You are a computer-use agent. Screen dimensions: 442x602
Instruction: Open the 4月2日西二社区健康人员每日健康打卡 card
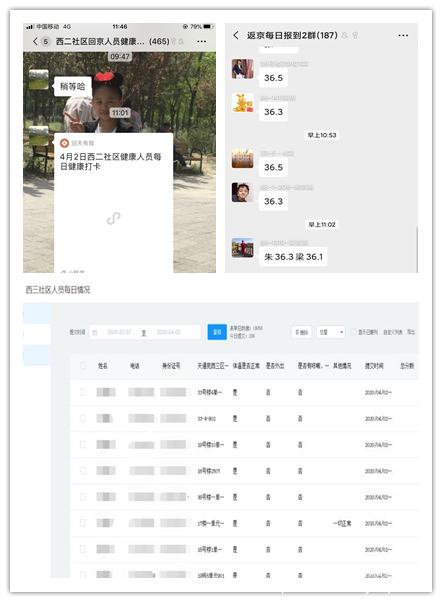point(113,203)
